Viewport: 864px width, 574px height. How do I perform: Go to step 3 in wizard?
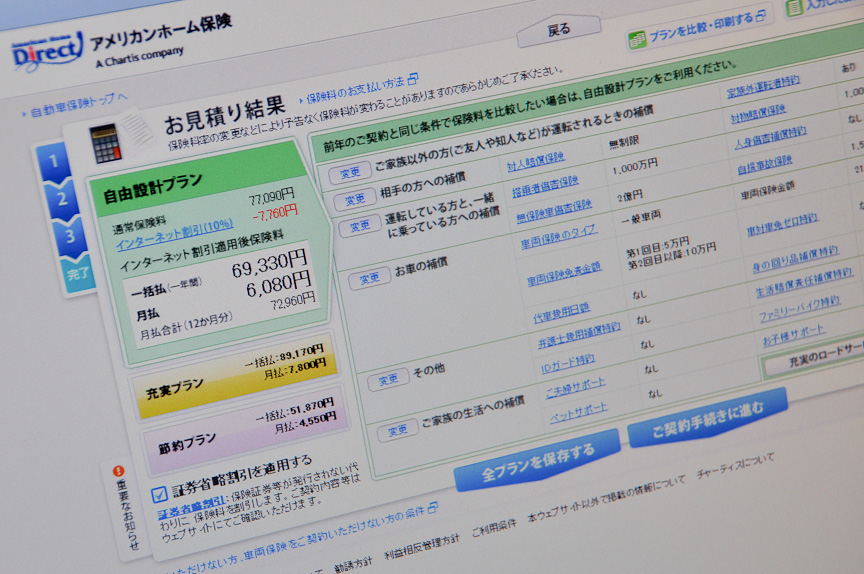coord(70,236)
